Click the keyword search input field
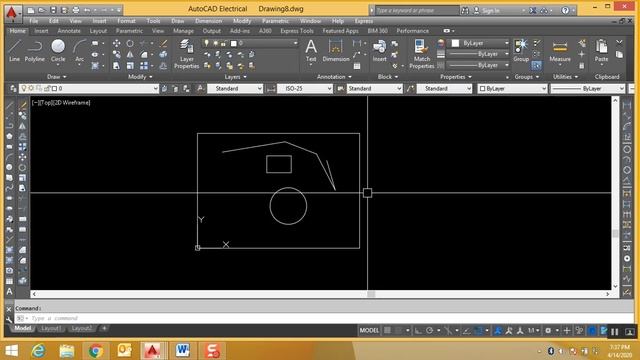Viewport: 640px width, 360px height. [x=417, y=10]
